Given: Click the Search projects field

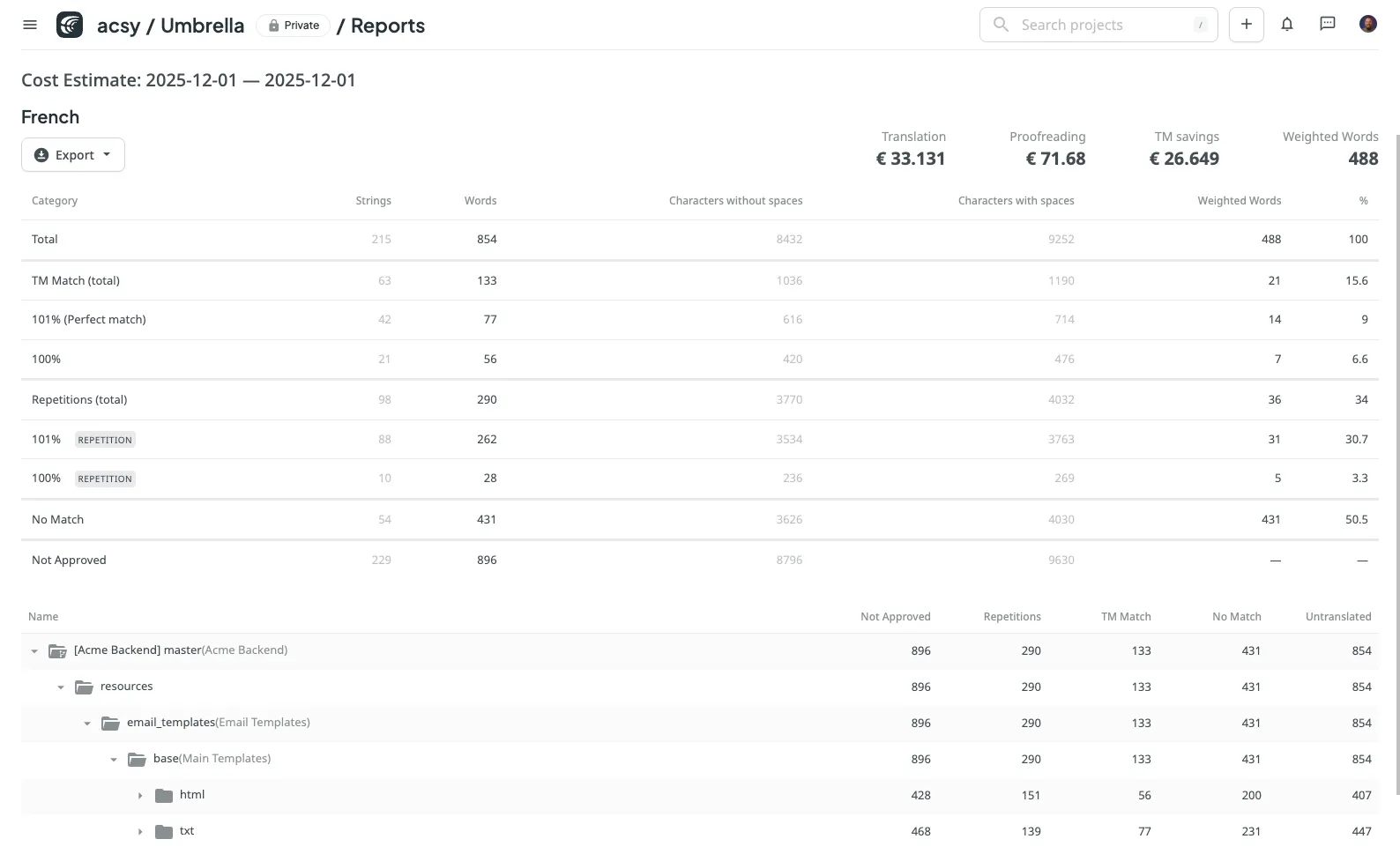Looking at the screenshot, I should (1098, 25).
